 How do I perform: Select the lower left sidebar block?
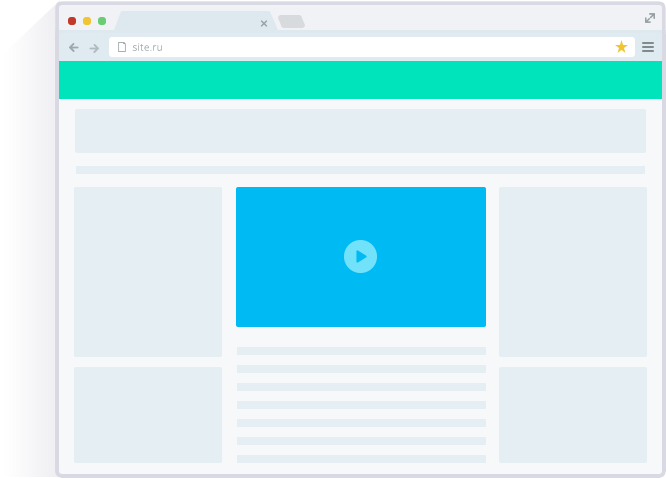pos(148,414)
